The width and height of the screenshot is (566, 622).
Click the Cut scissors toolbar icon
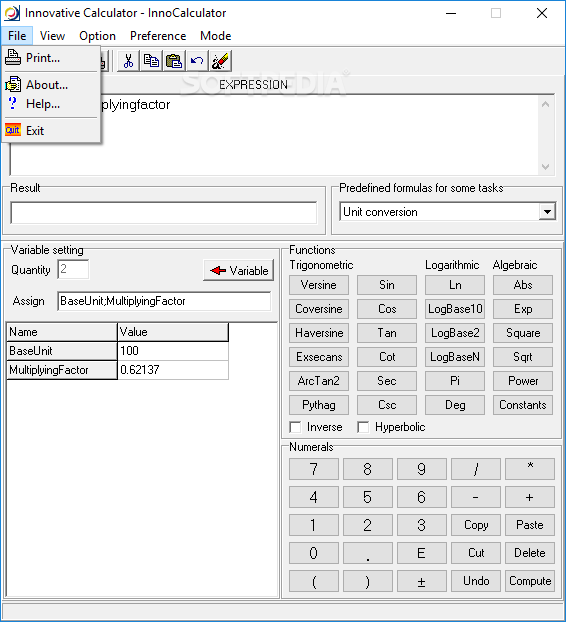point(128,61)
